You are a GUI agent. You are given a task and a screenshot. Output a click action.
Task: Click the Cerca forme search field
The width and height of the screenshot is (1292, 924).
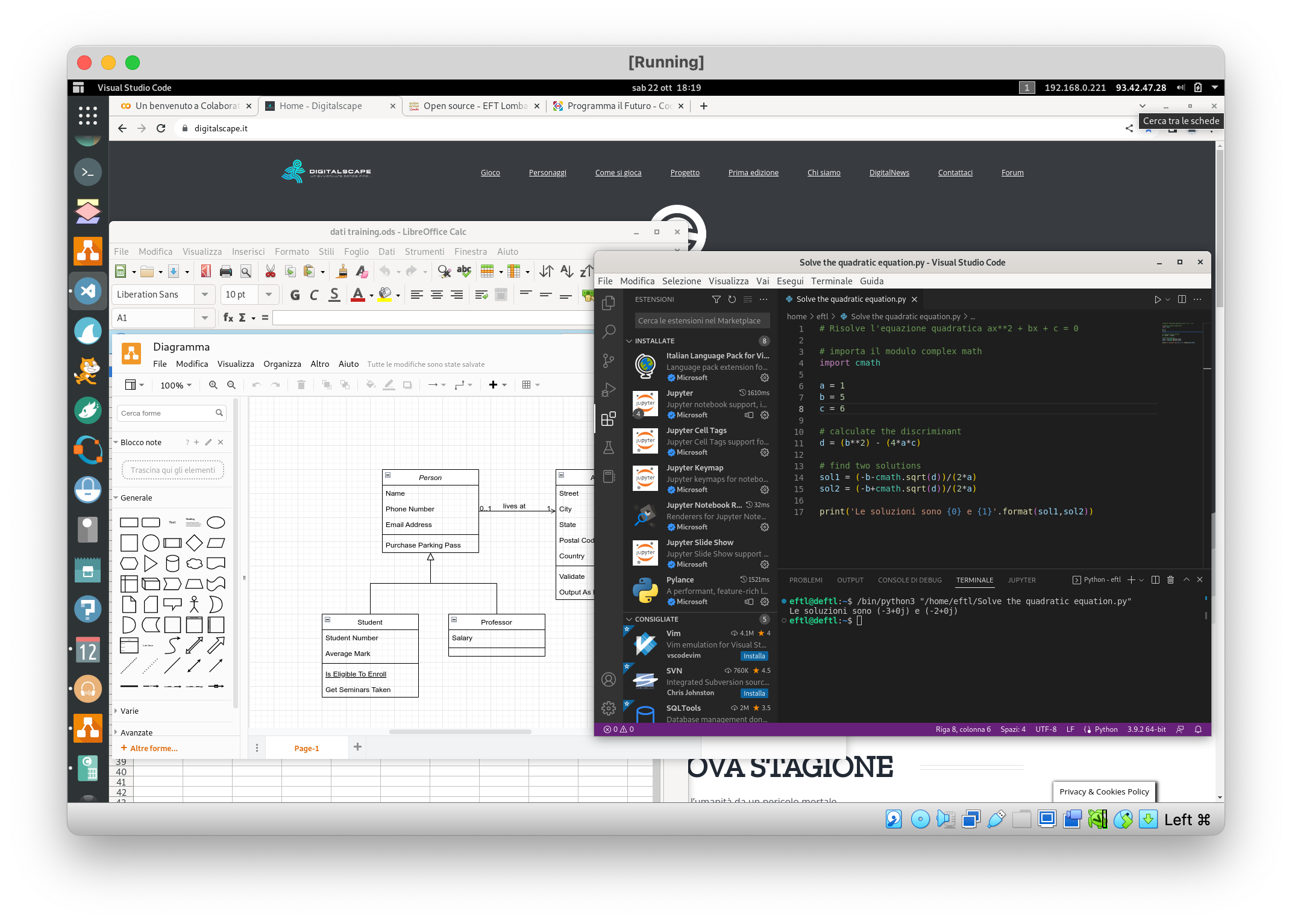172,413
